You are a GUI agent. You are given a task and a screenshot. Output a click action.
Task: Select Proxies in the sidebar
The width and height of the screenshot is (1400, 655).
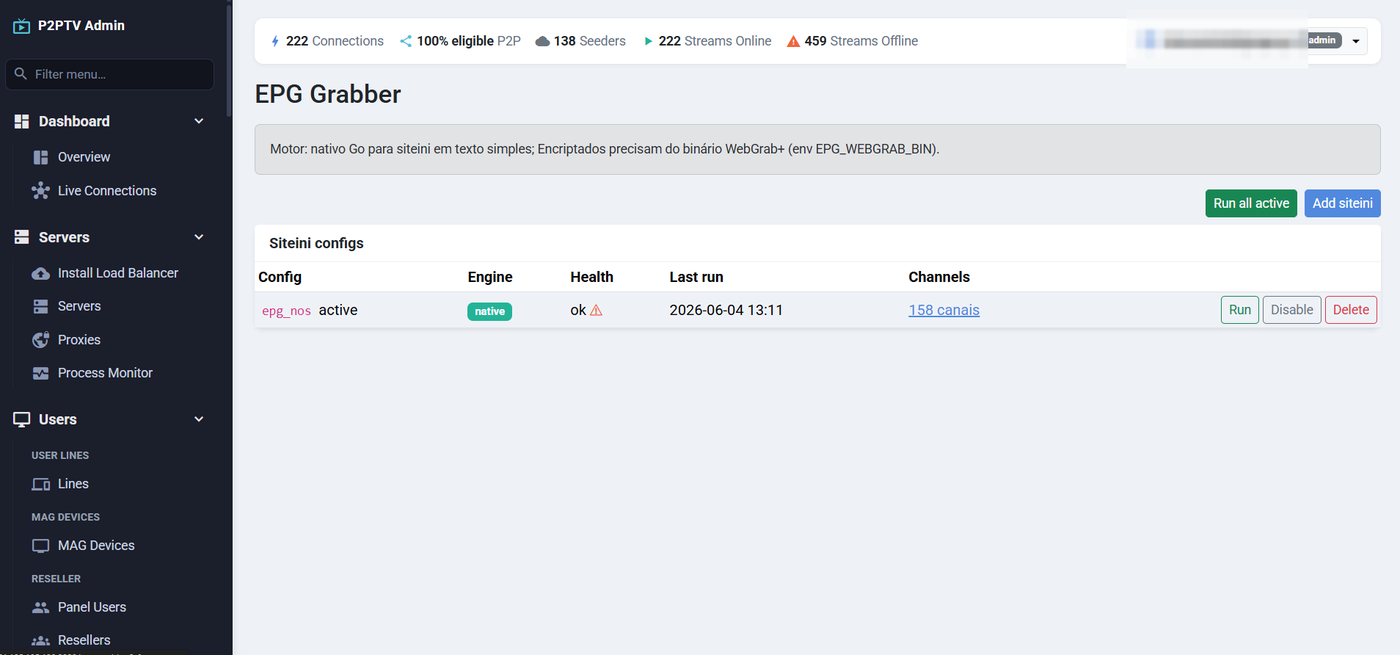(79, 340)
